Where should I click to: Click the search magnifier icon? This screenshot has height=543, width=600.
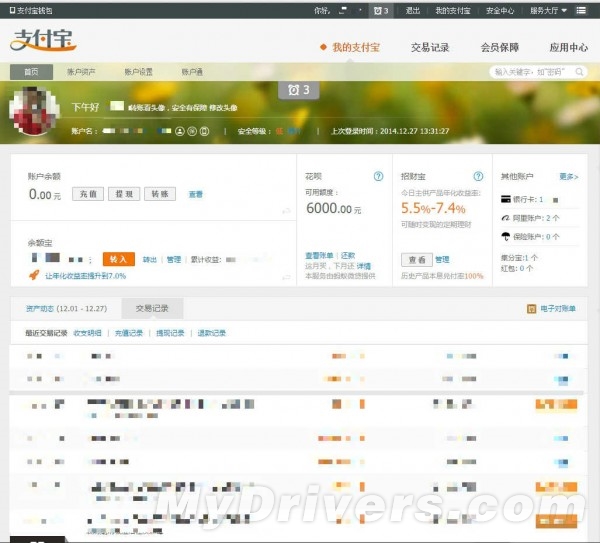[579, 72]
